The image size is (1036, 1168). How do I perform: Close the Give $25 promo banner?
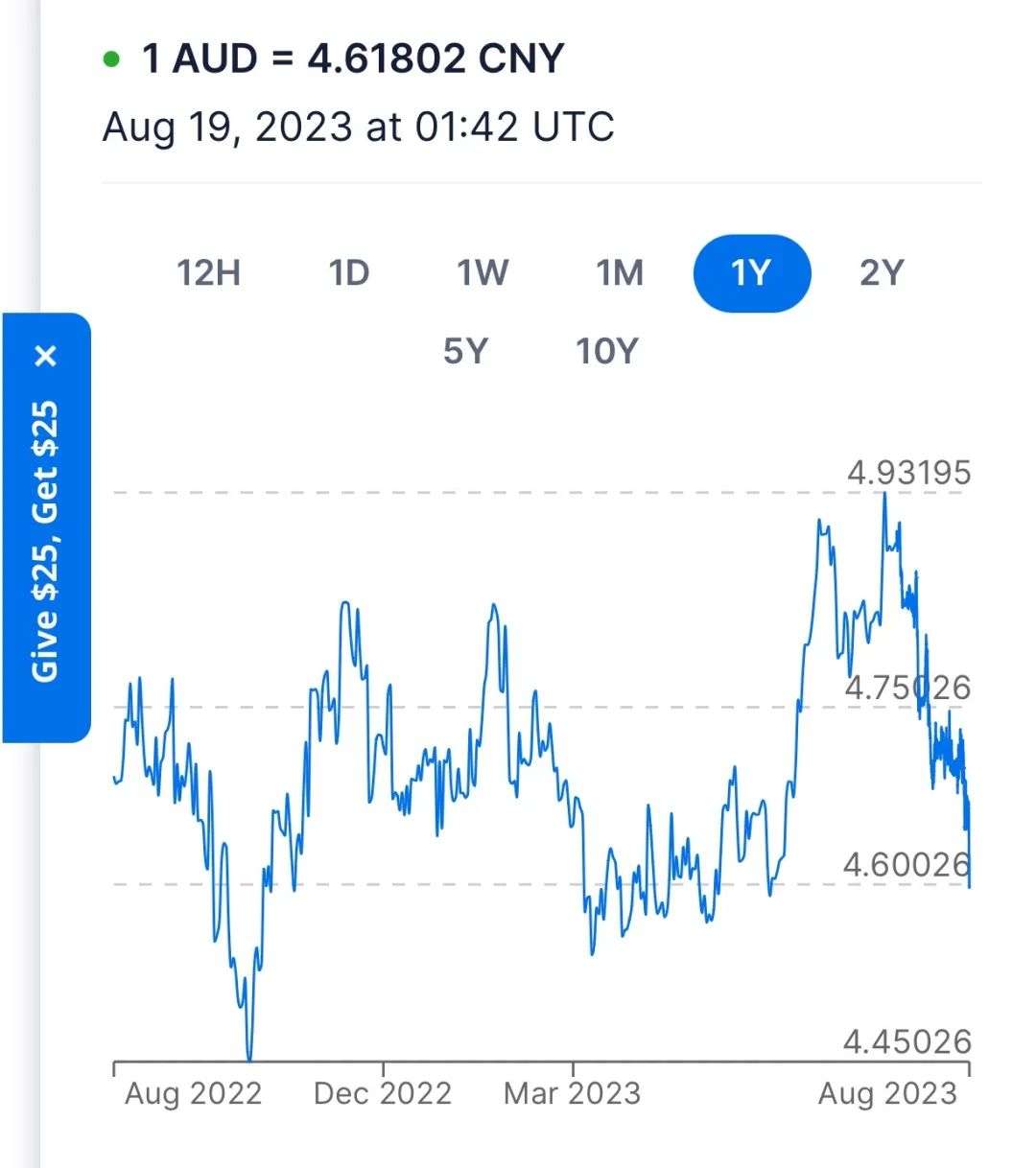click(45, 357)
